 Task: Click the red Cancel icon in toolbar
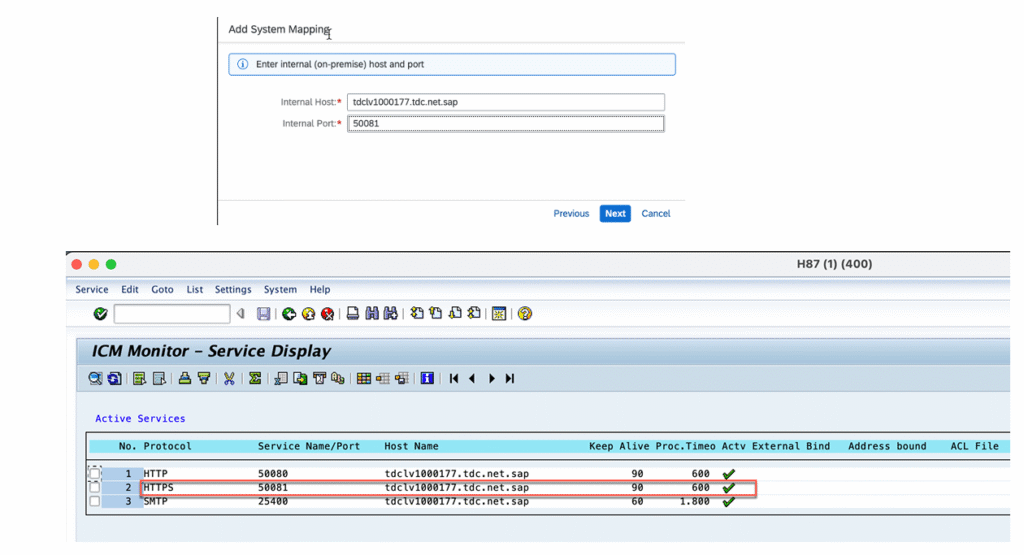coord(327,314)
